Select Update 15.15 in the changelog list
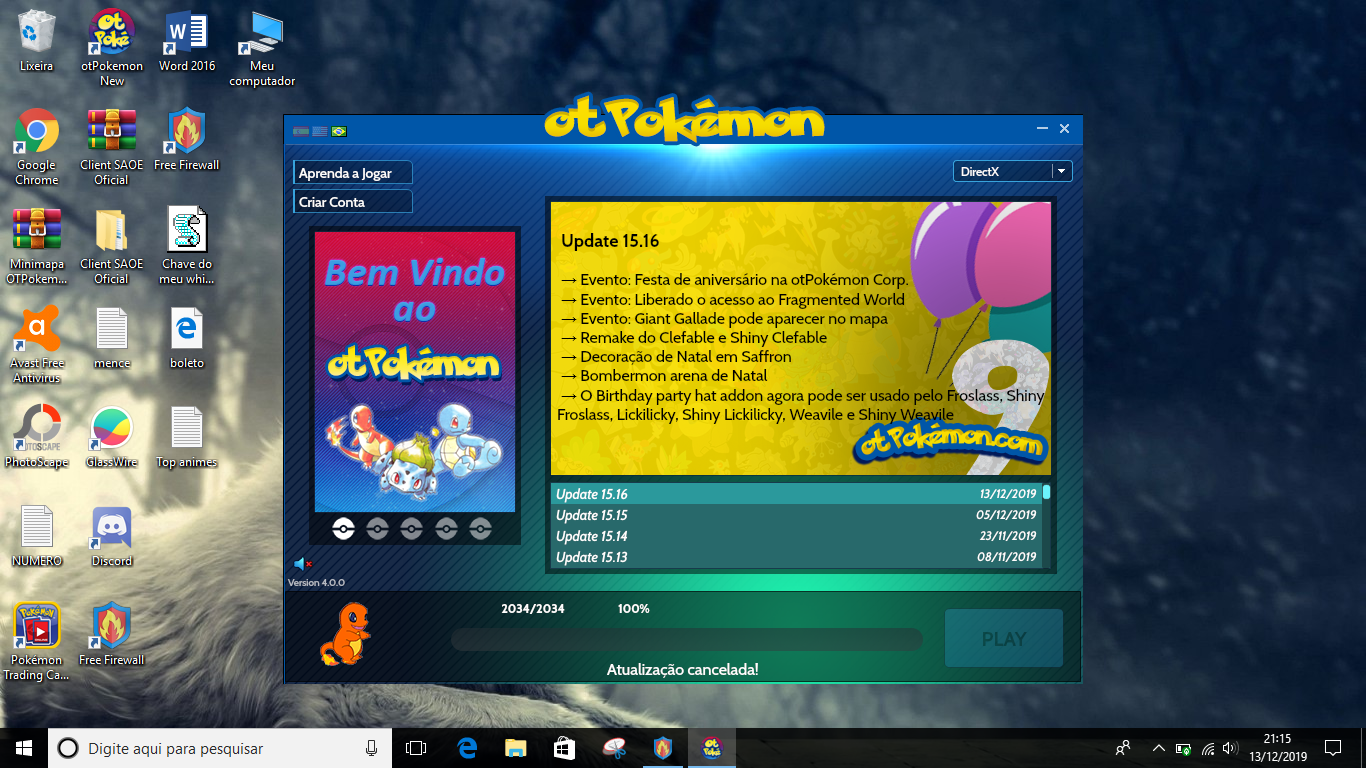This screenshot has width=1366, height=768. 796,515
